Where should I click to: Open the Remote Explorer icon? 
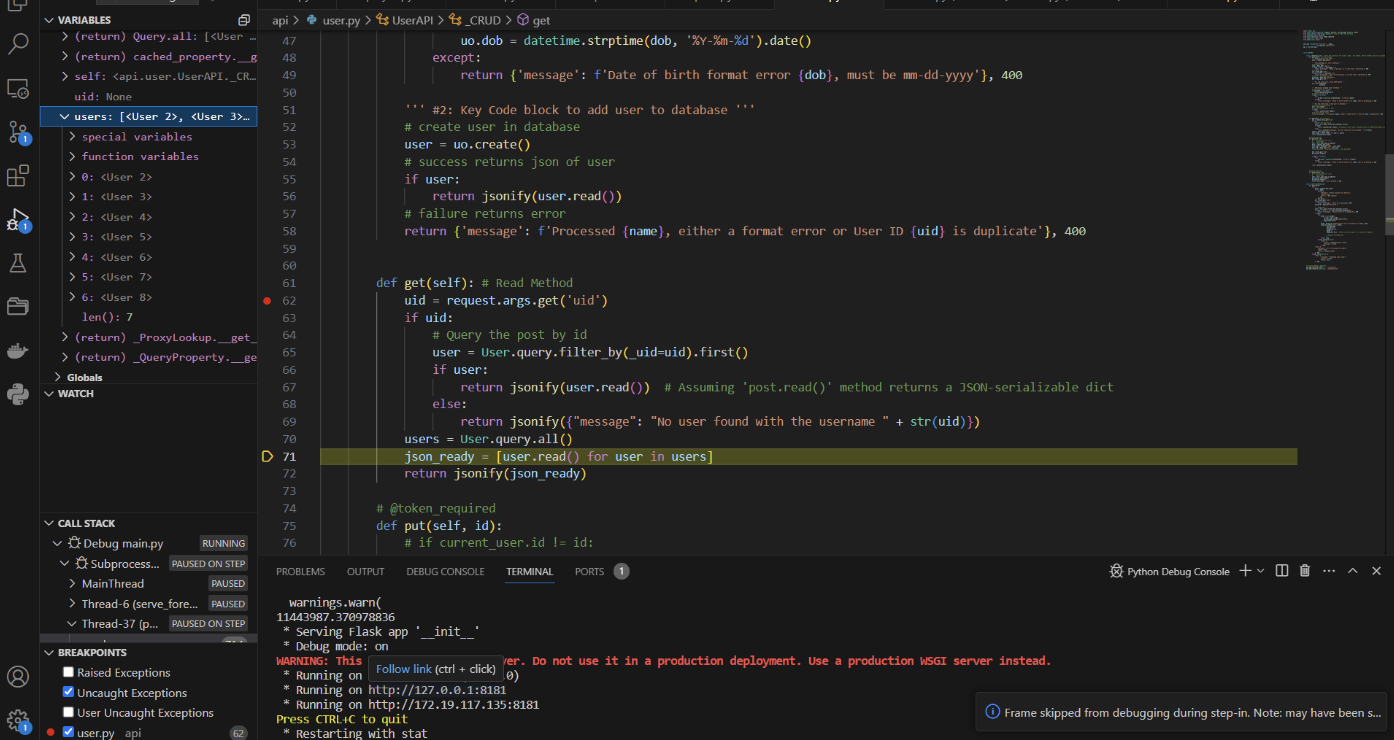point(19,89)
